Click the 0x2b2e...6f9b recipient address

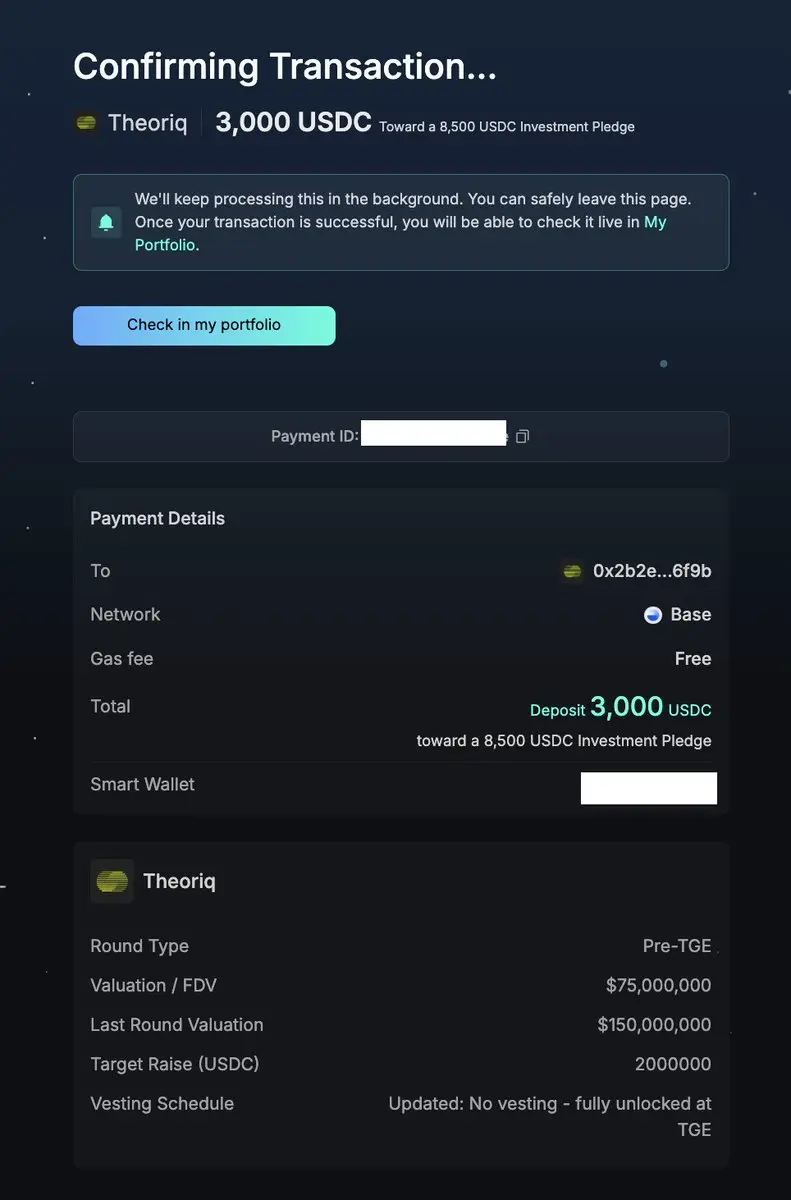click(x=652, y=571)
